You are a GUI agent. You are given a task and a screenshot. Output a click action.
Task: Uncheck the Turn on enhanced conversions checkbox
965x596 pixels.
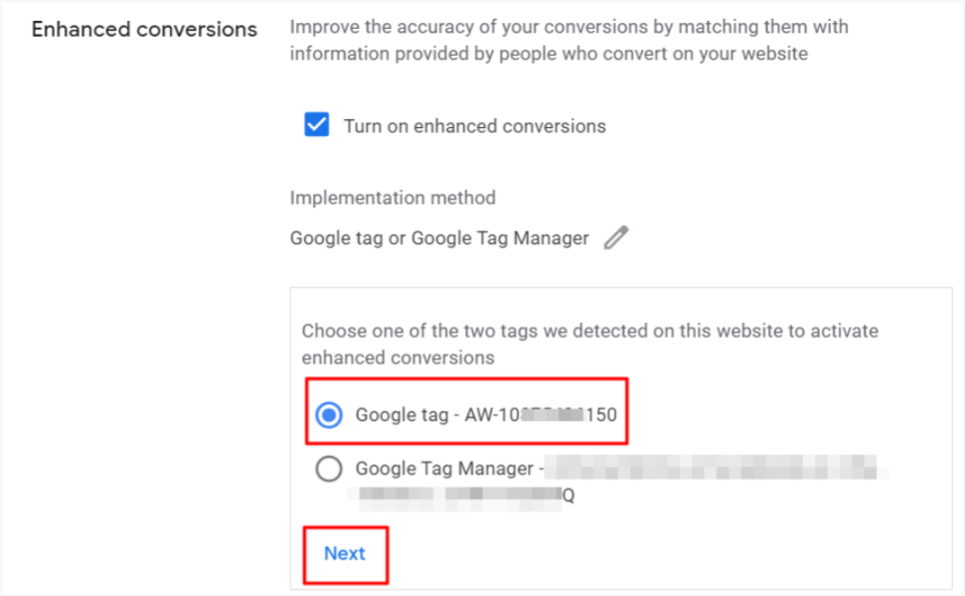point(316,125)
